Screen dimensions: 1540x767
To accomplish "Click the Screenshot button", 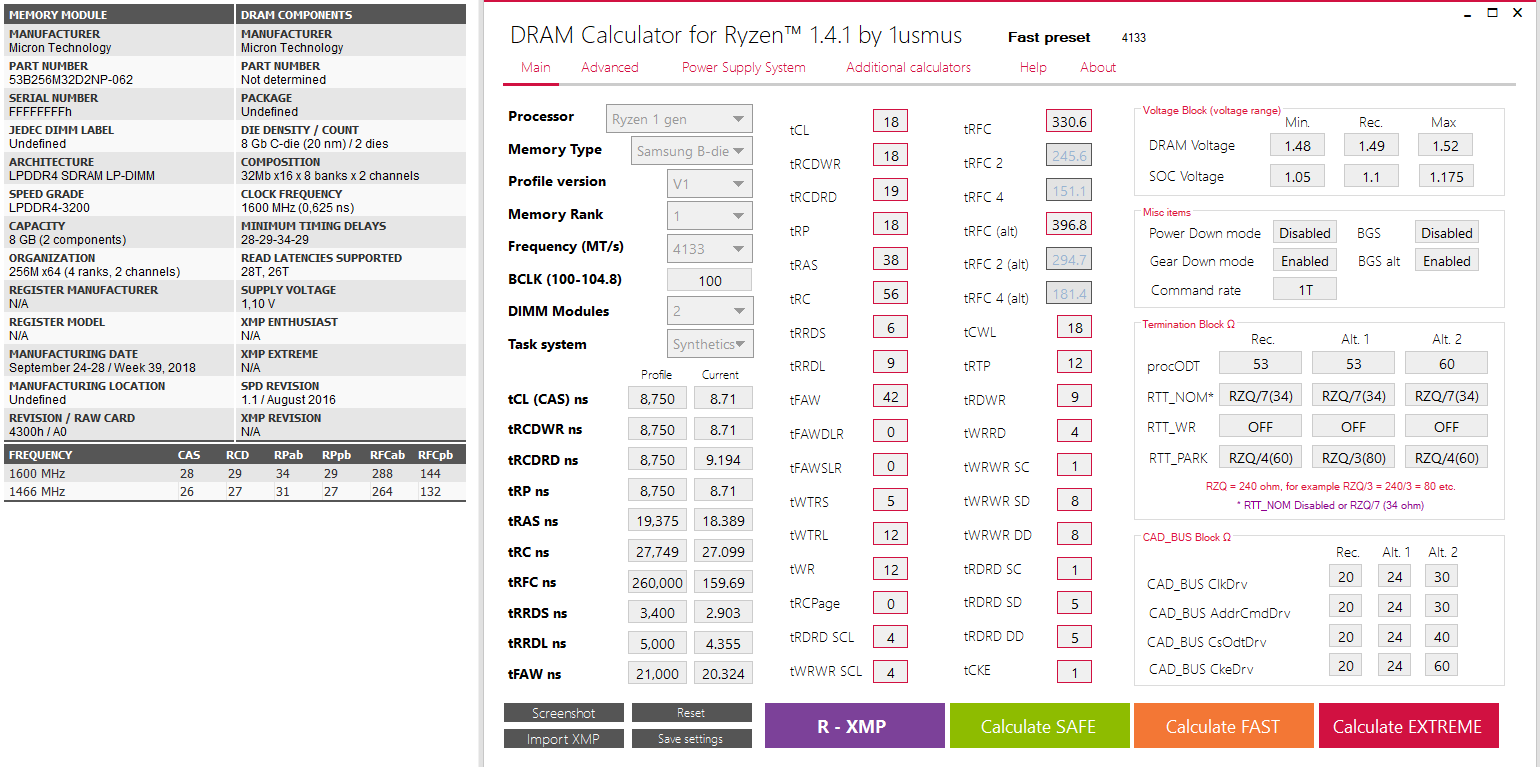I will point(564,713).
